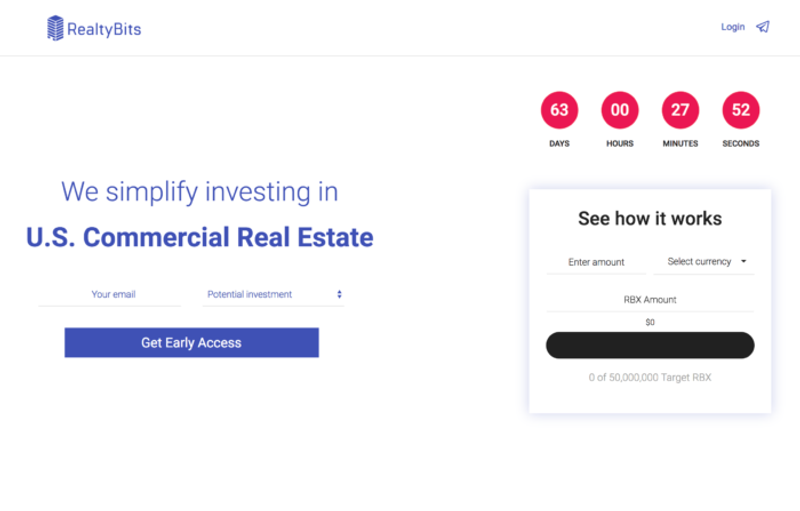Click the Potential investment up-down arrows
Viewport: 800px width, 511px height.
tap(339, 294)
